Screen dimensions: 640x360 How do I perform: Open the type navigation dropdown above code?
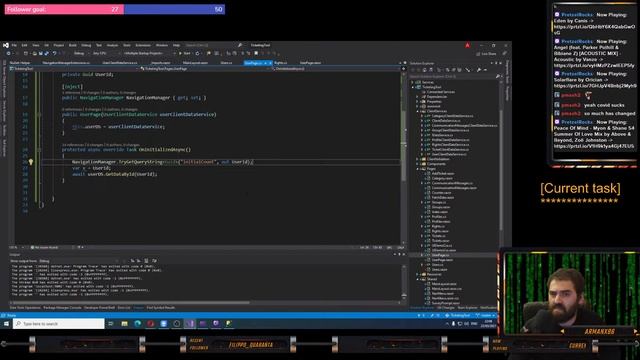[205, 69]
